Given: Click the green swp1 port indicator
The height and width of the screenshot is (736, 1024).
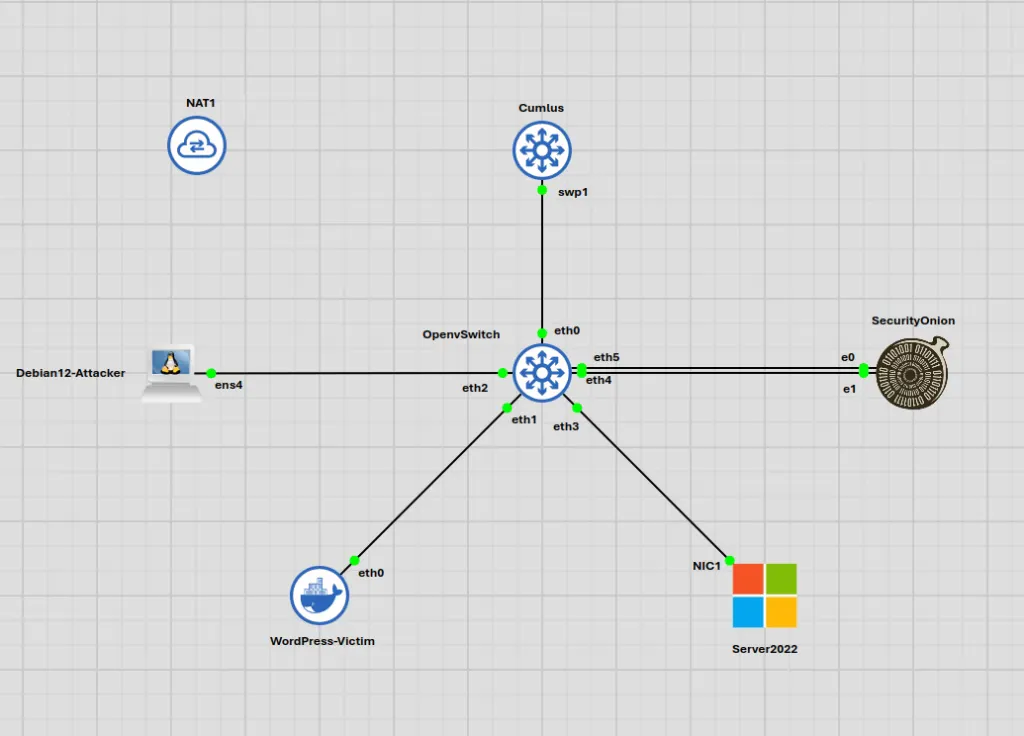Looking at the screenshot, I should [542, 190].
